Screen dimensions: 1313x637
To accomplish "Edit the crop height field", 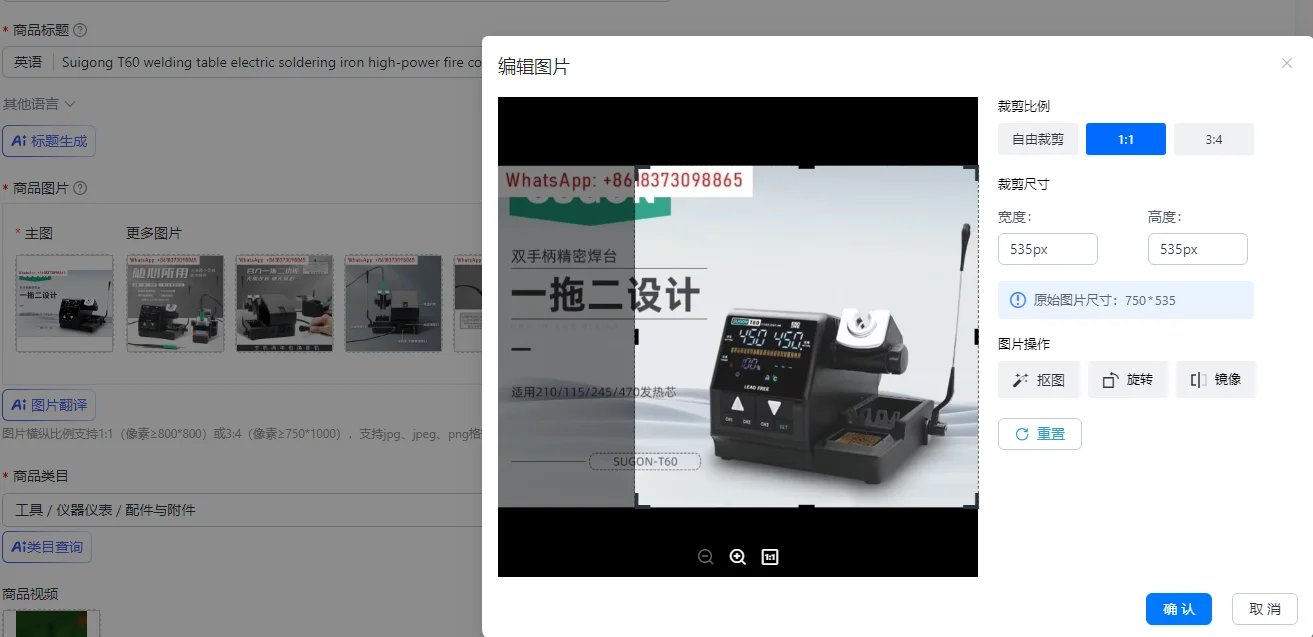I will tap(1198, 249).
